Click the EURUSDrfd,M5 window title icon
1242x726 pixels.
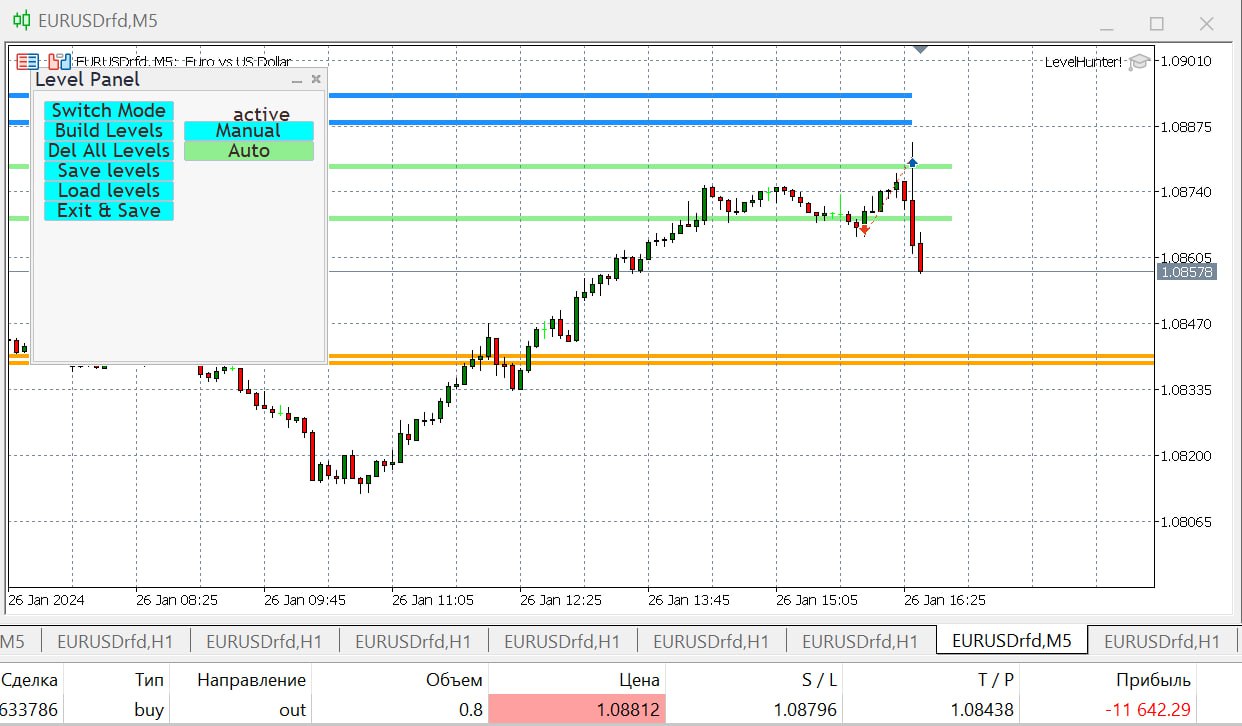[x=17, y=21]
